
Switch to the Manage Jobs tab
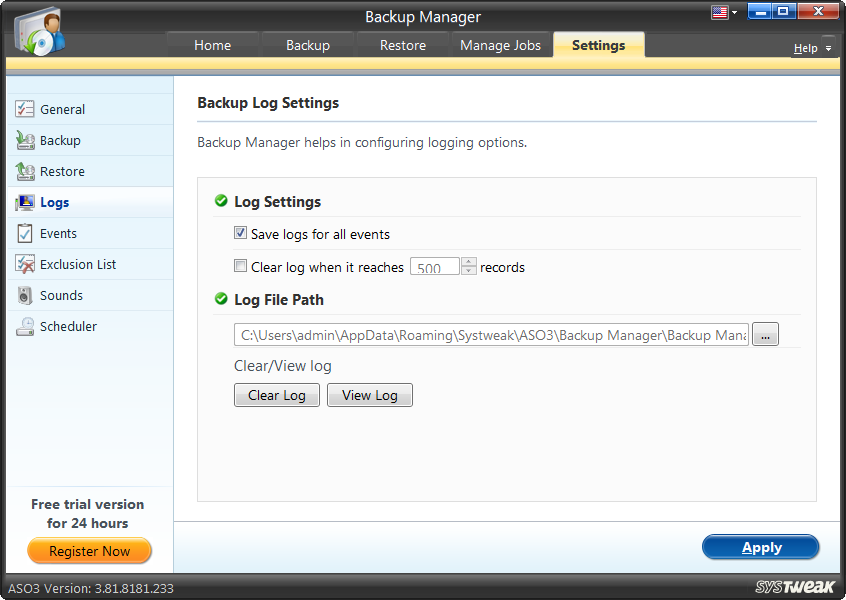500,45
